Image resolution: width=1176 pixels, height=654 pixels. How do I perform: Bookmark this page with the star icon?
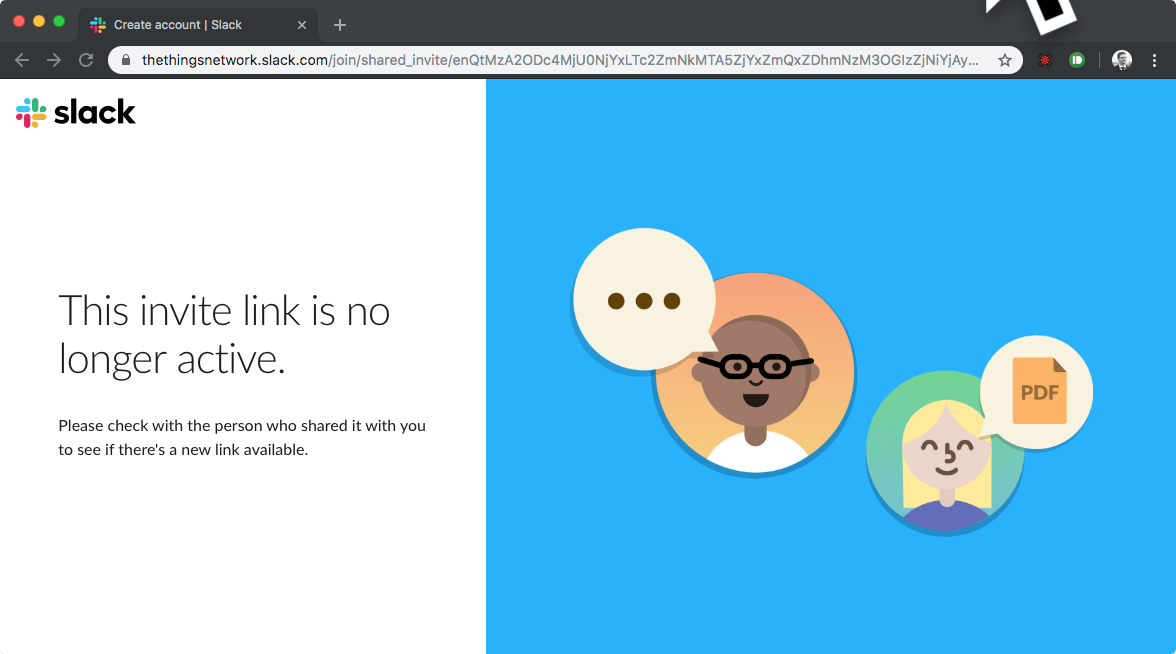coord(1004,60)
